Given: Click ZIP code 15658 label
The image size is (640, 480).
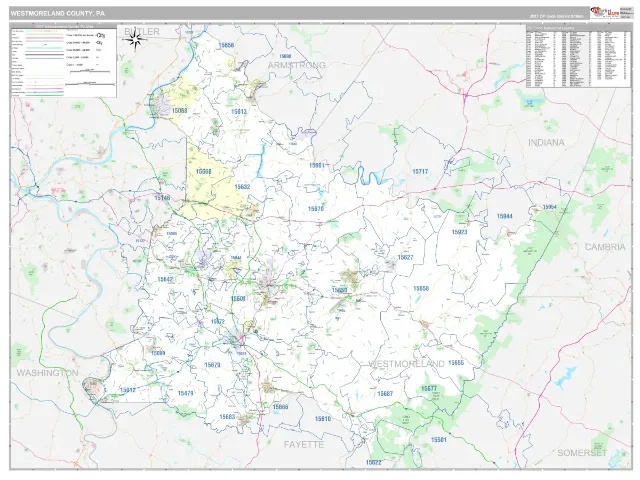Looking at the screenshot, I should coord(421,288).
